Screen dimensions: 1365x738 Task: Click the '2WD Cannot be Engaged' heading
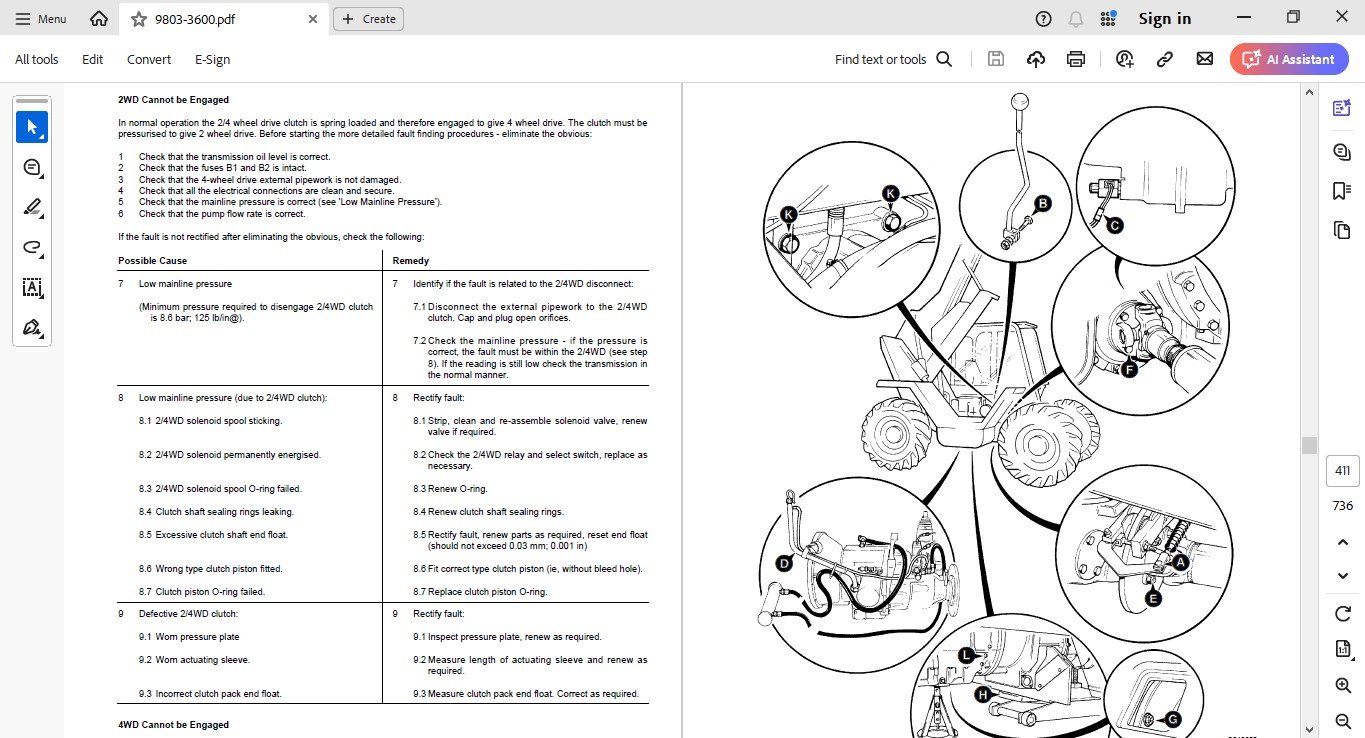tap(173, 100)
